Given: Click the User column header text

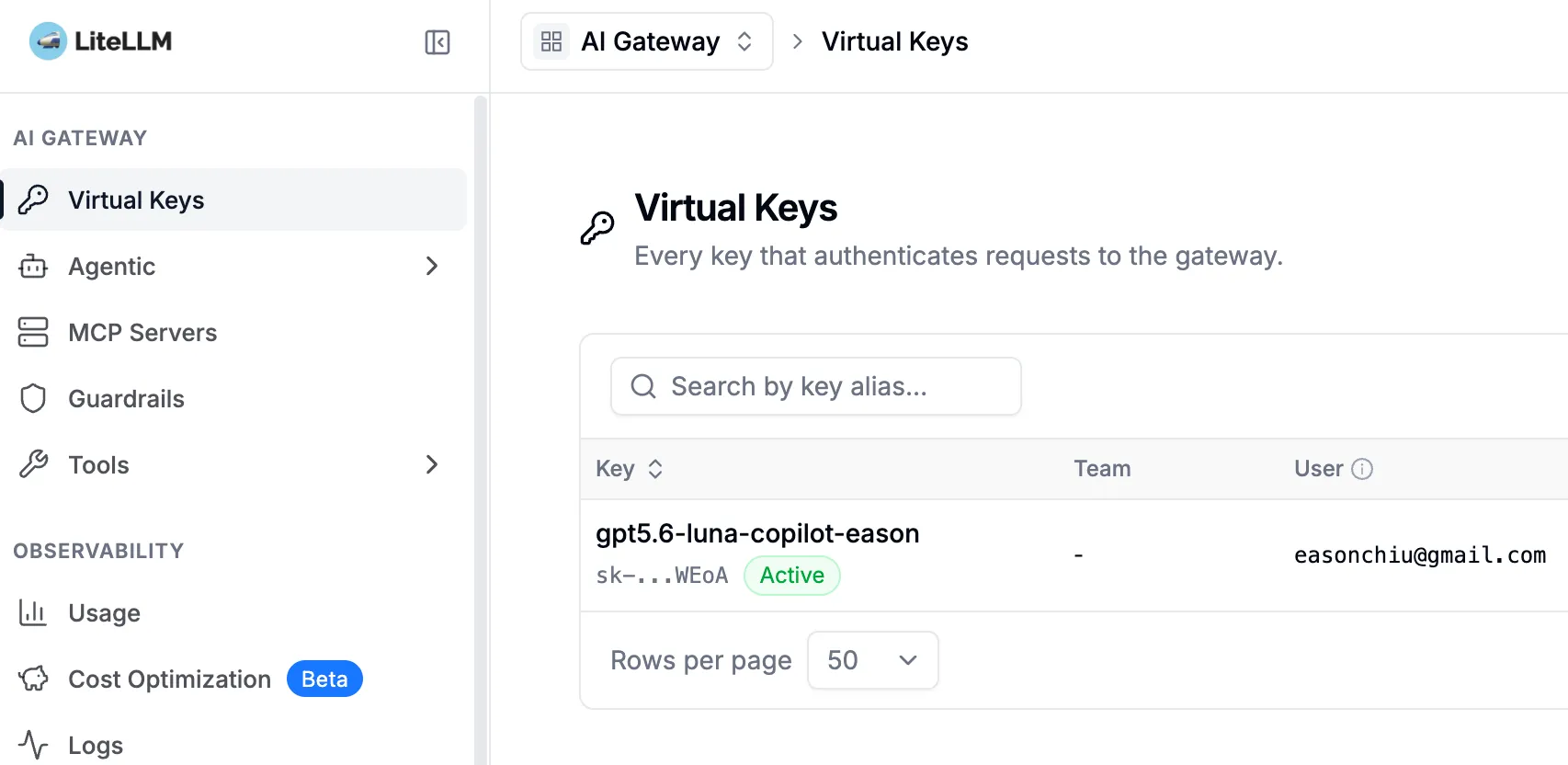Looking at the screenshot, I should [1318, 469].
